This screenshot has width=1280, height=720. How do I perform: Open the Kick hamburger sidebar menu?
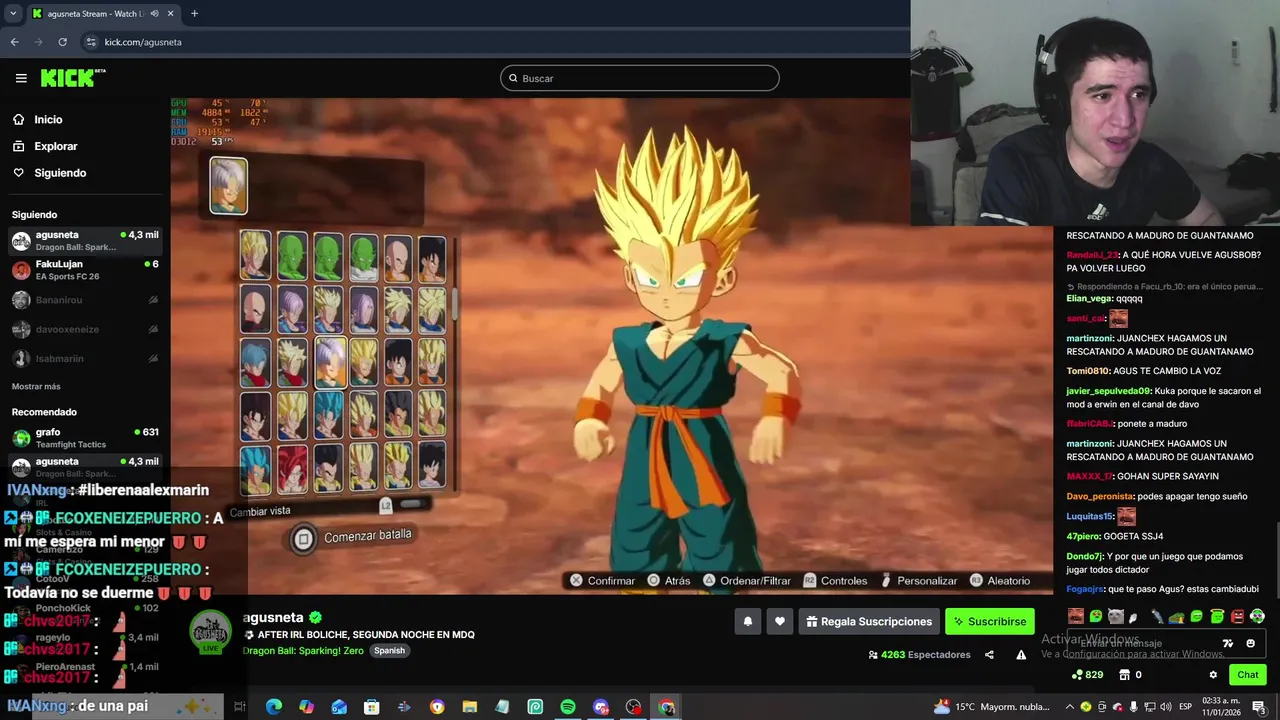tap(21, 78)
